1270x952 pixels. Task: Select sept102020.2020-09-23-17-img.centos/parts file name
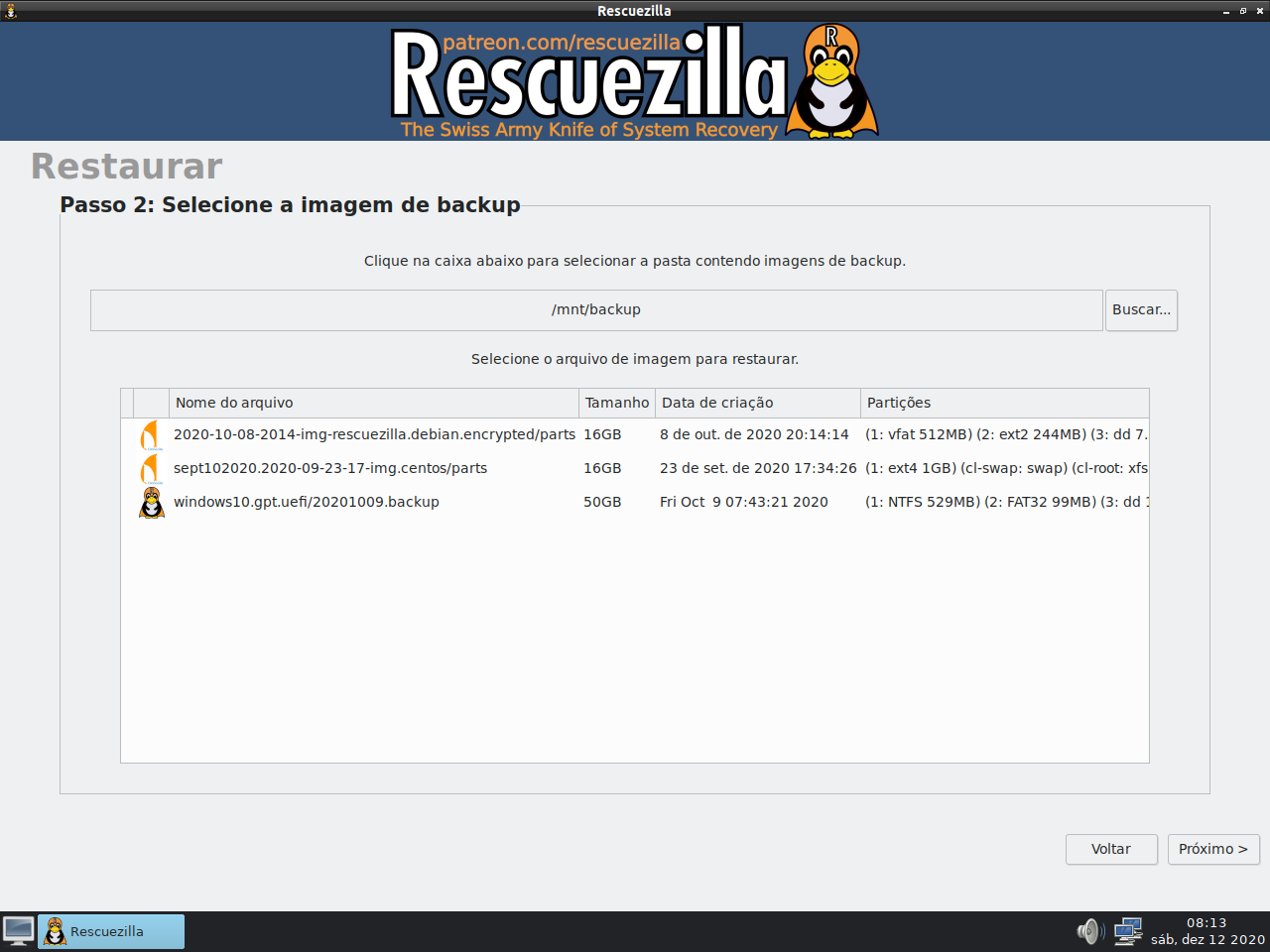[x=330, y=468]
